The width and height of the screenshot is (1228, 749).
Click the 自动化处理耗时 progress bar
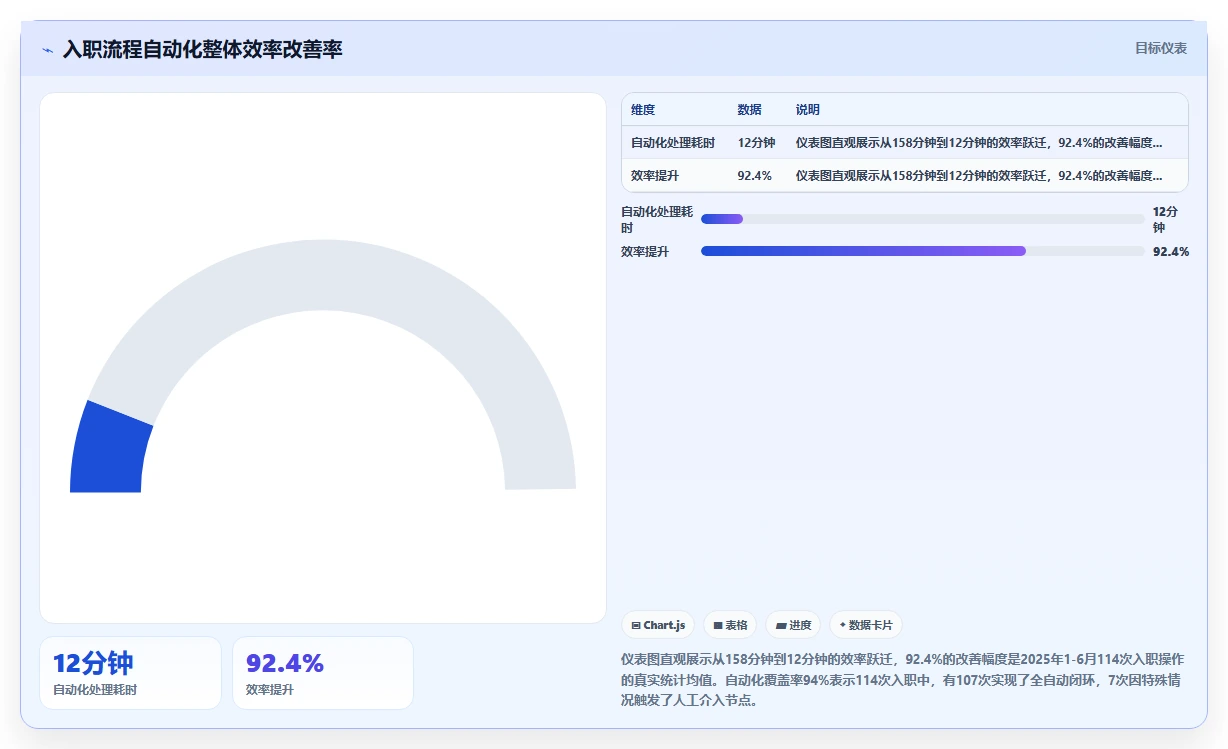point(922,219)
